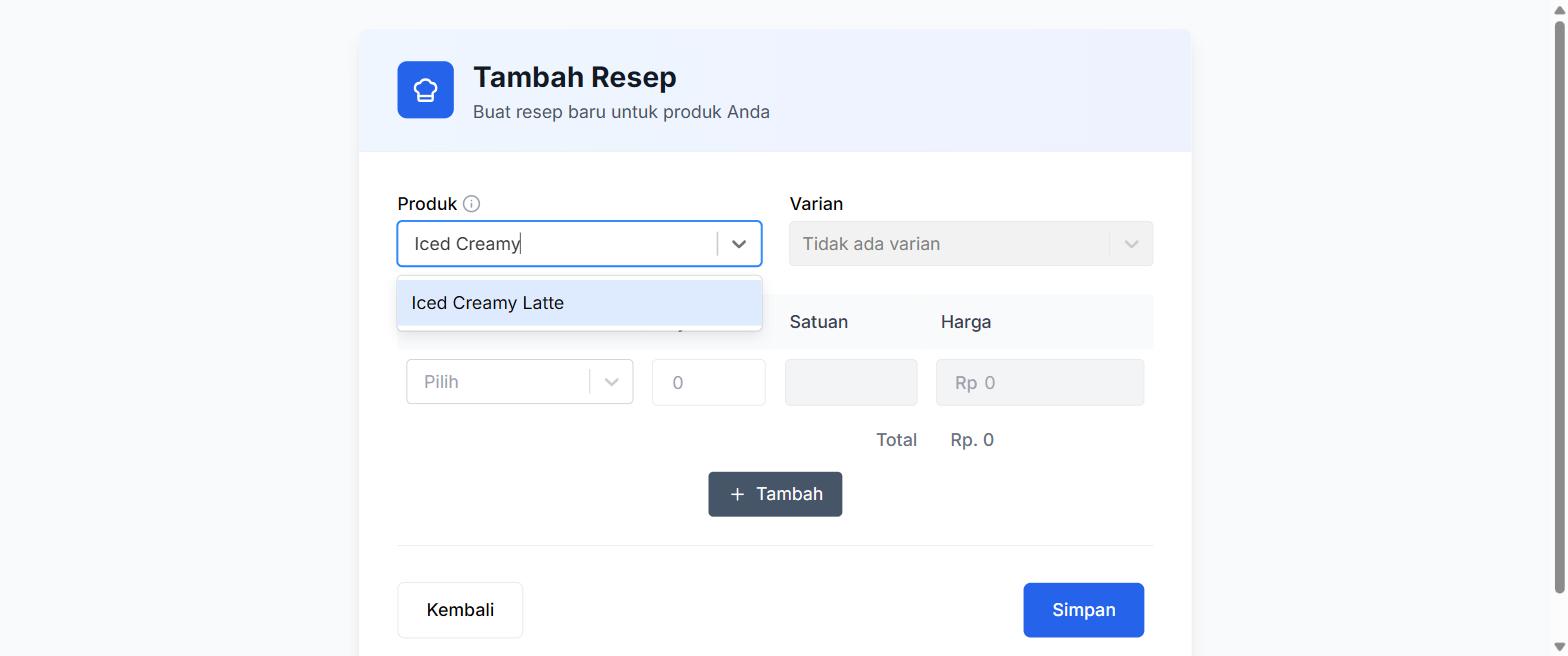
Task: Click the plus icon in Tambah button
Action: pos(737,494)
